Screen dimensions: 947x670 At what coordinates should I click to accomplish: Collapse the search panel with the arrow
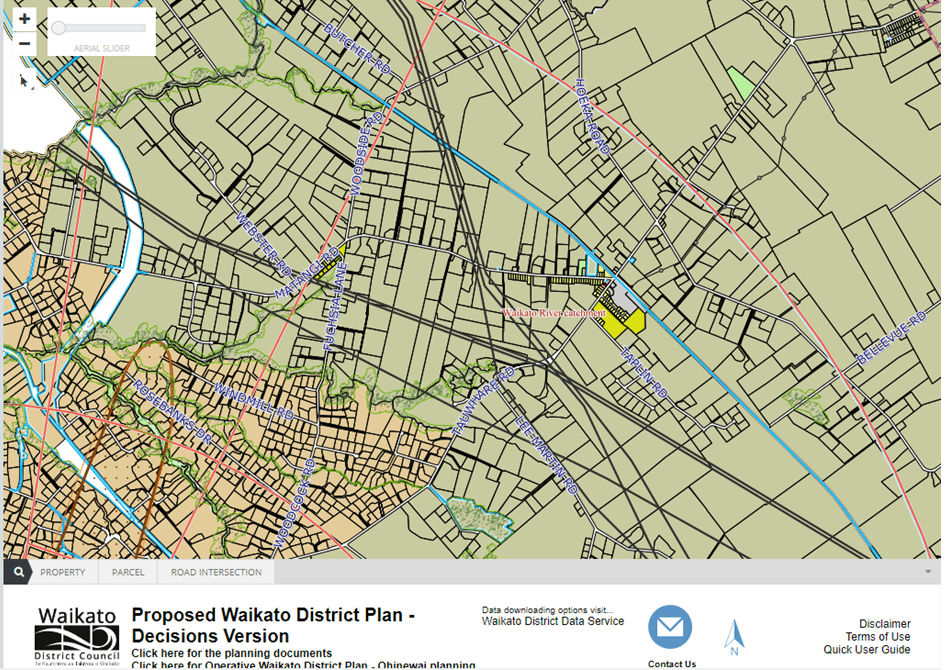coord(925,573)
